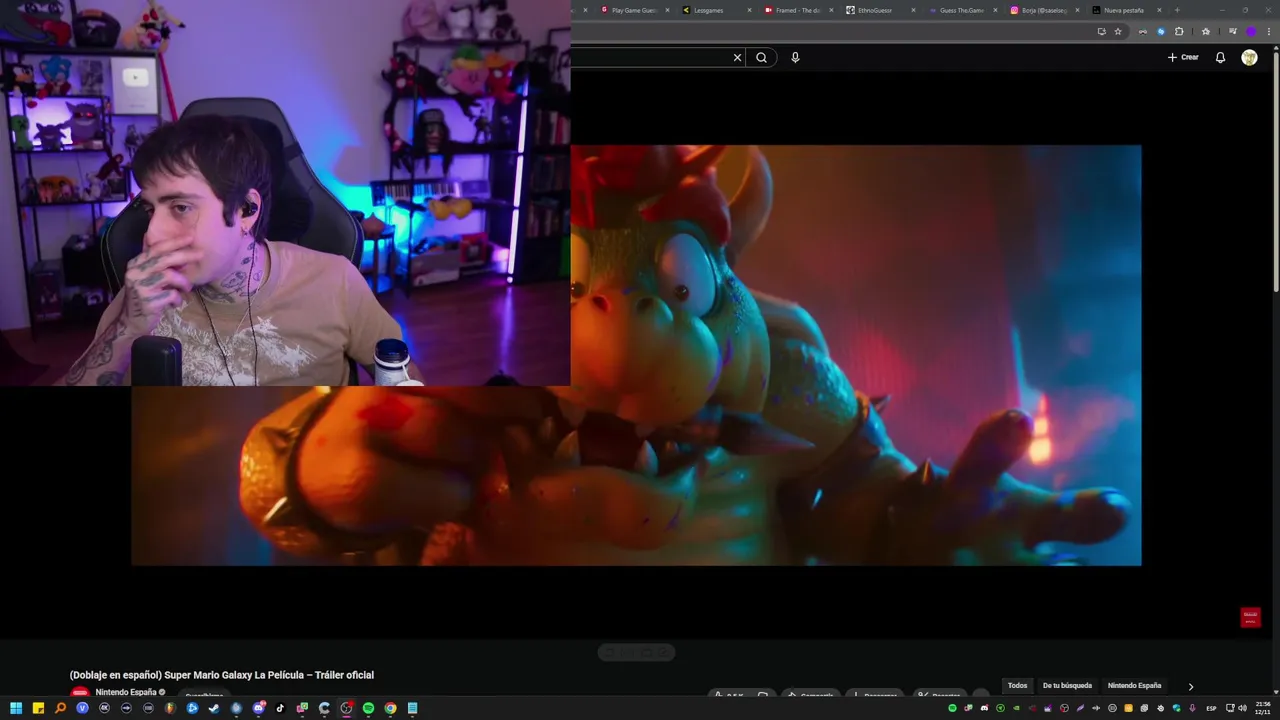1280x720 pixels.
Task: Select the De tu búsqueda chip
Action: tap(1067, 686)
